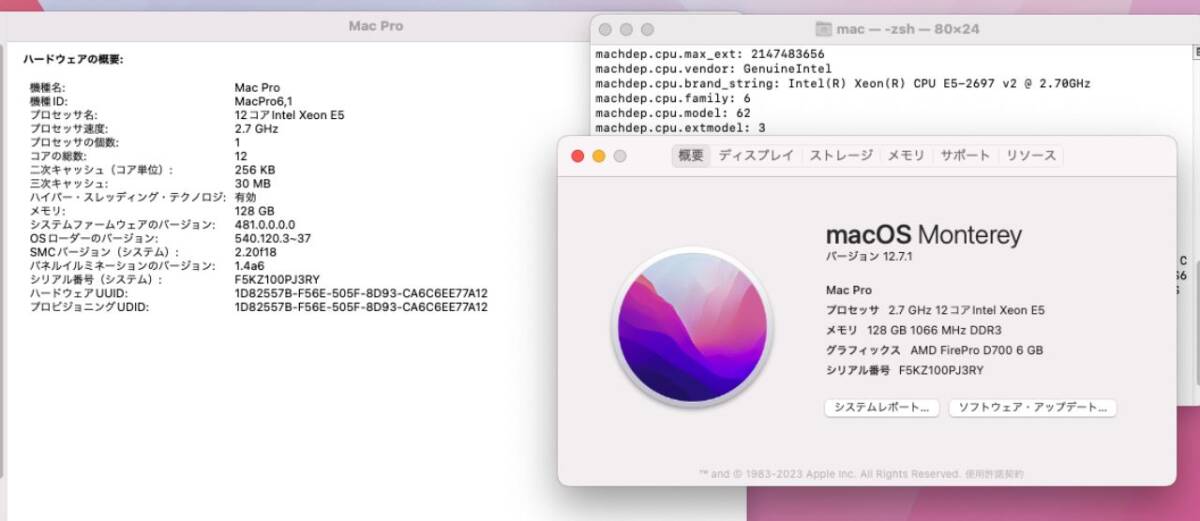Click the Terminal folder proxy icon
1200x521 pixels.
[824, 29]
